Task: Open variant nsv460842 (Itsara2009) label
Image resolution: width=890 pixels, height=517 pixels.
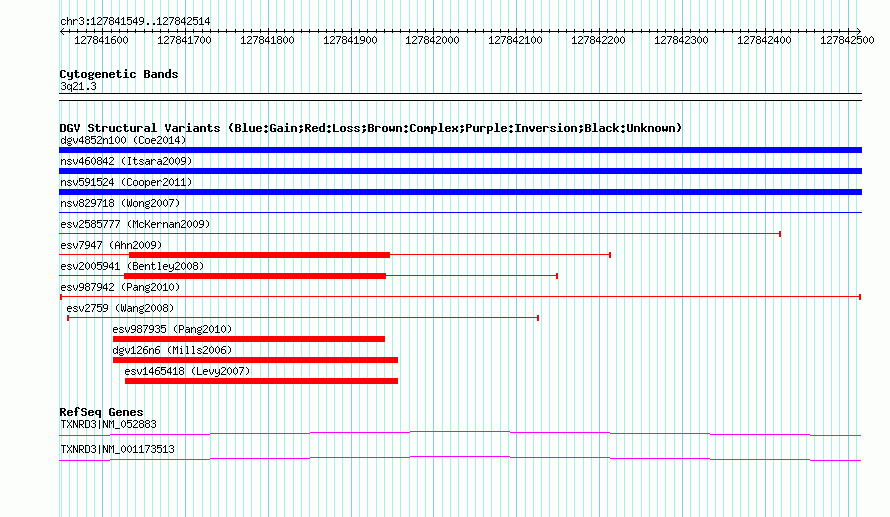Action: 126,161
